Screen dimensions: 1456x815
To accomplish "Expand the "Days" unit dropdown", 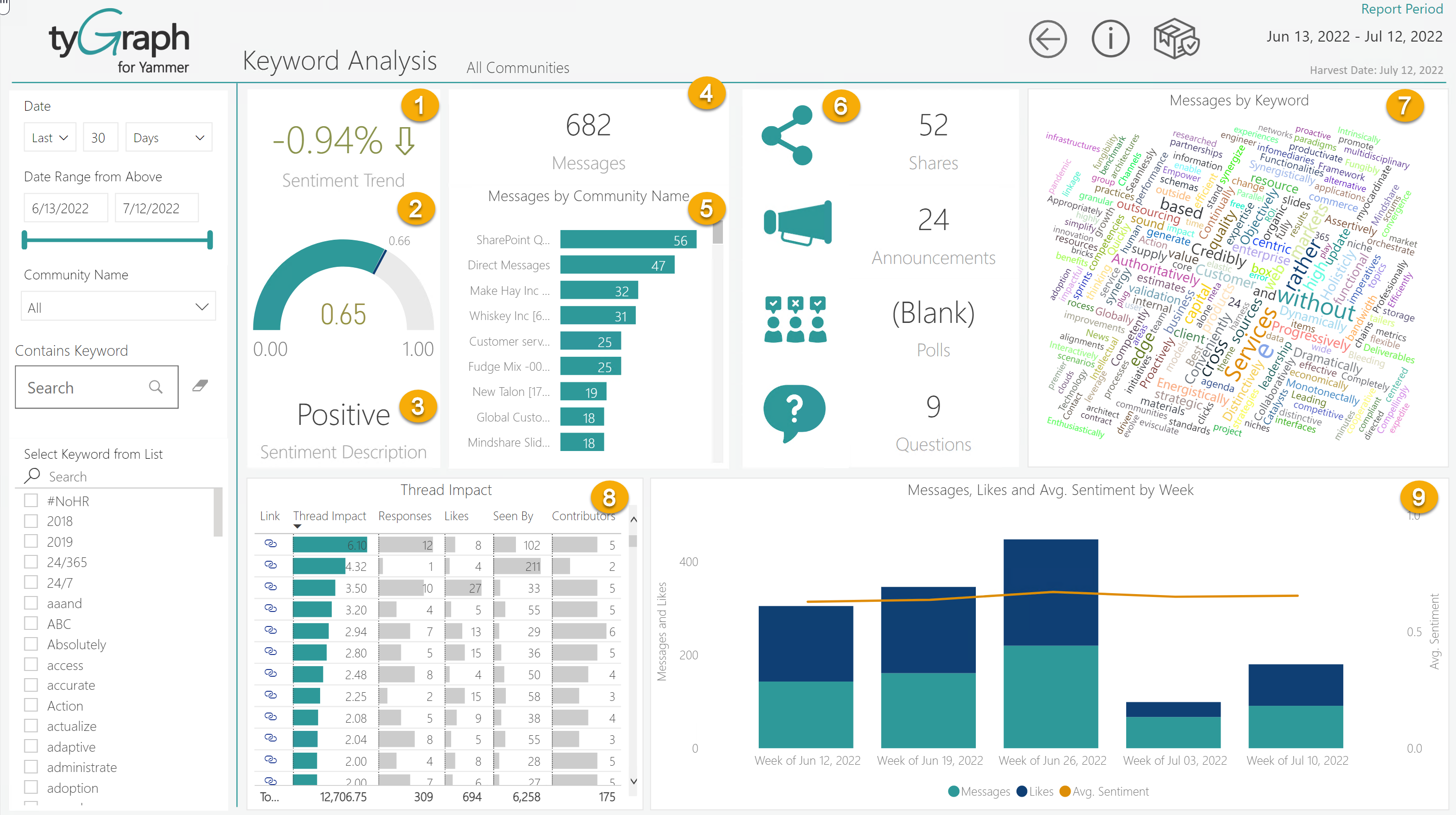I will click(168, 137).
